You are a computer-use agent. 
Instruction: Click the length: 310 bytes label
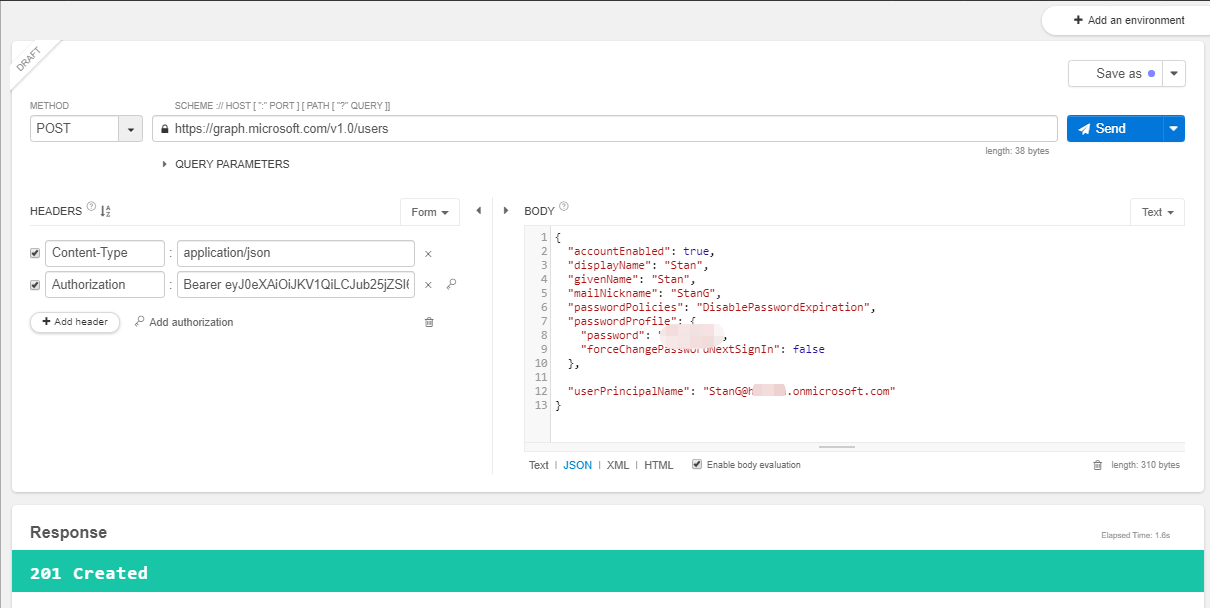tap(1146, 465)
